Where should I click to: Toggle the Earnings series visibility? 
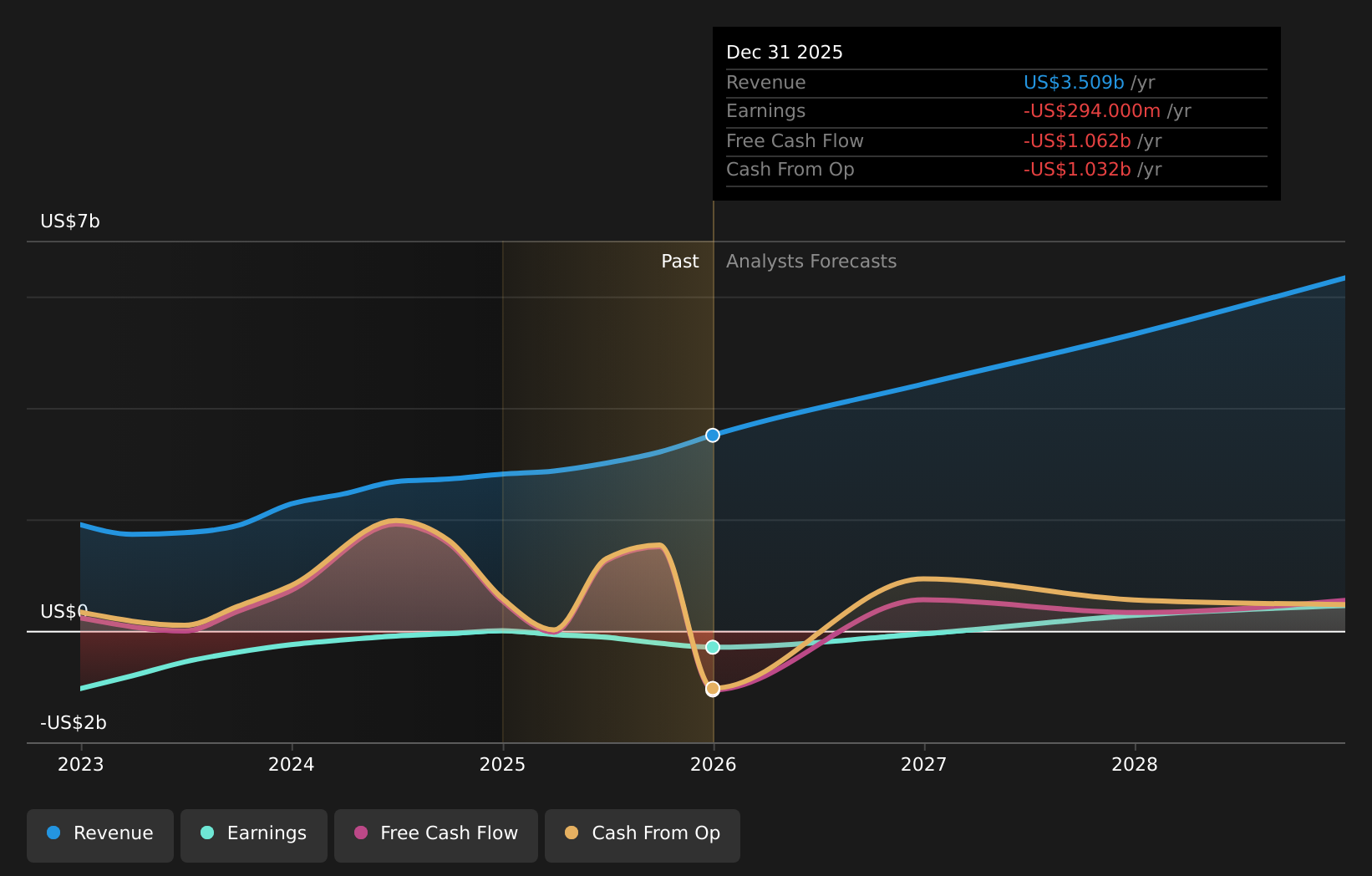pyautogui.click(x=253, y=833)
